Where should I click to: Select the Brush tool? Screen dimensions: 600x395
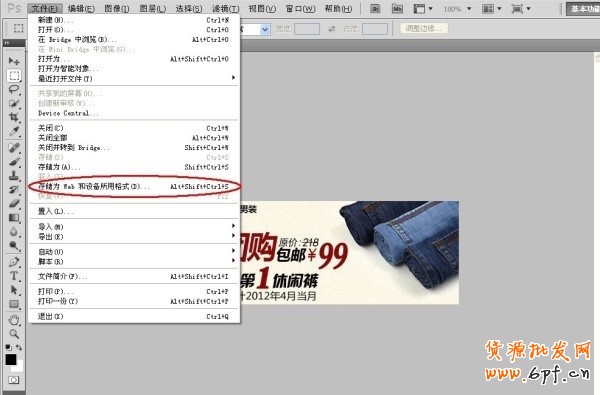click(x=14, y=162)
